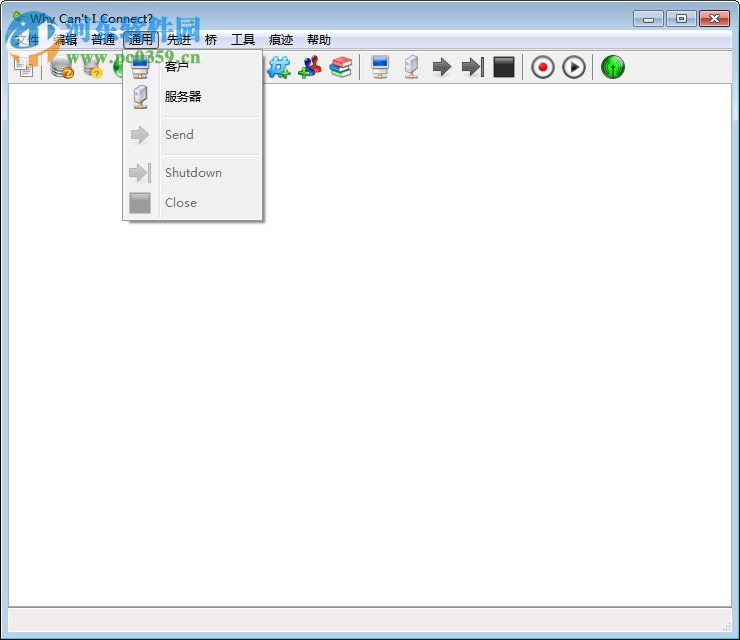Click the play button in toolbar
Image resolution: width=740 pixels, height=640 pixels.
(574, 67)
